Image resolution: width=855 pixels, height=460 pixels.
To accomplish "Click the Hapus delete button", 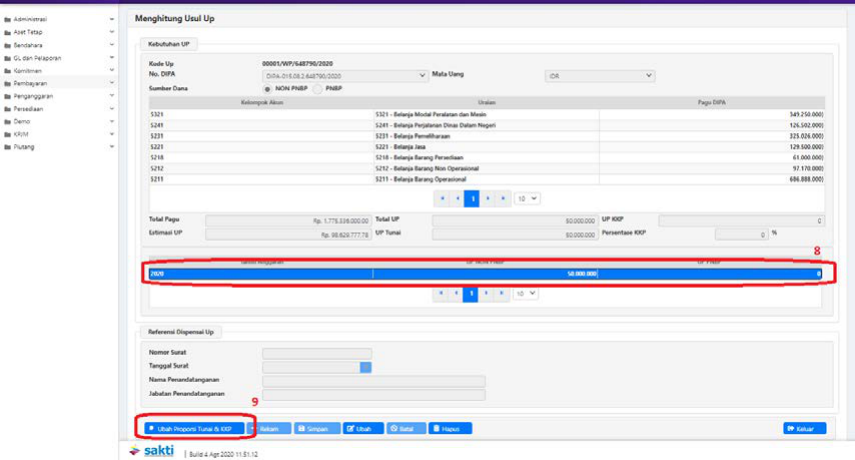I will tap(451, 428).
